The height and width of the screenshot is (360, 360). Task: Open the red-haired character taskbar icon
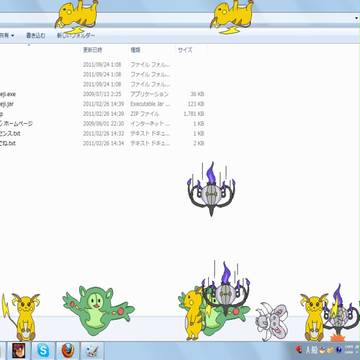pos(18,351)
